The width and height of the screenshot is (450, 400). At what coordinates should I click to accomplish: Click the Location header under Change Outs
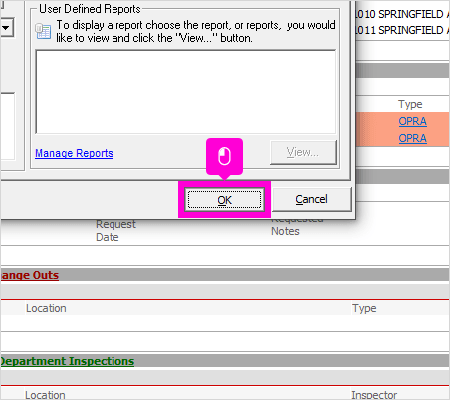[x=46, y=308]
